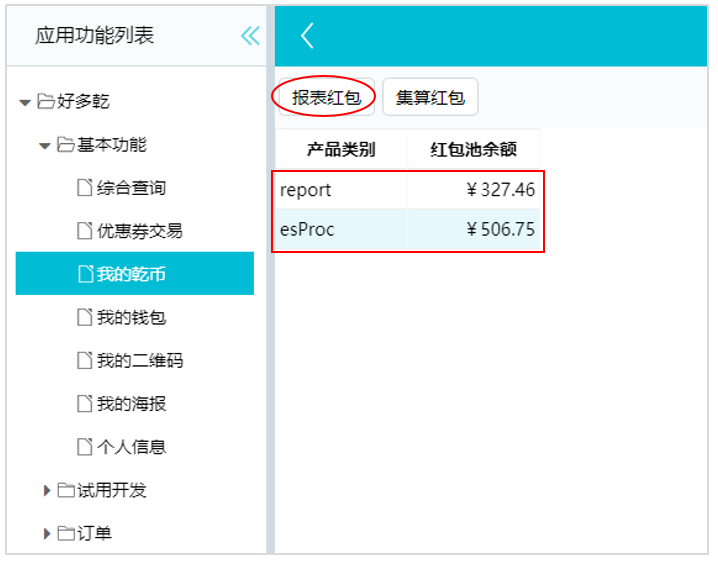Select the 好多乾 root node label
Viewport: 718px width, 562px height.
tap(83, 101)
